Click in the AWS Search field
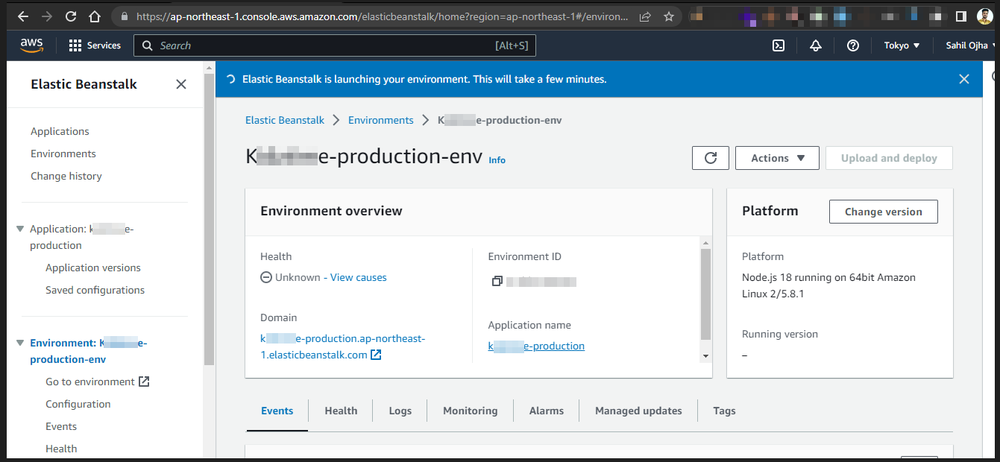The image size is (1000, 462). (335, 45)
